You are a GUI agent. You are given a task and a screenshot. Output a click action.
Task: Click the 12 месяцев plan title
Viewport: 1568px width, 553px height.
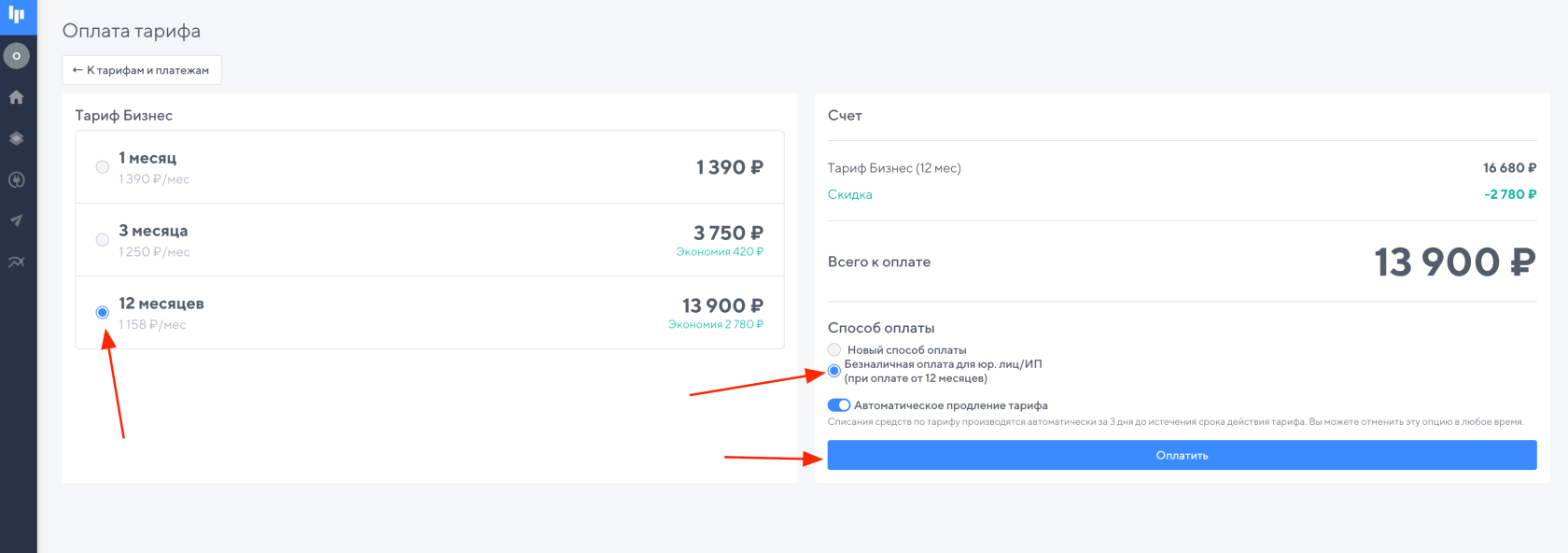[x=161, y=304]
